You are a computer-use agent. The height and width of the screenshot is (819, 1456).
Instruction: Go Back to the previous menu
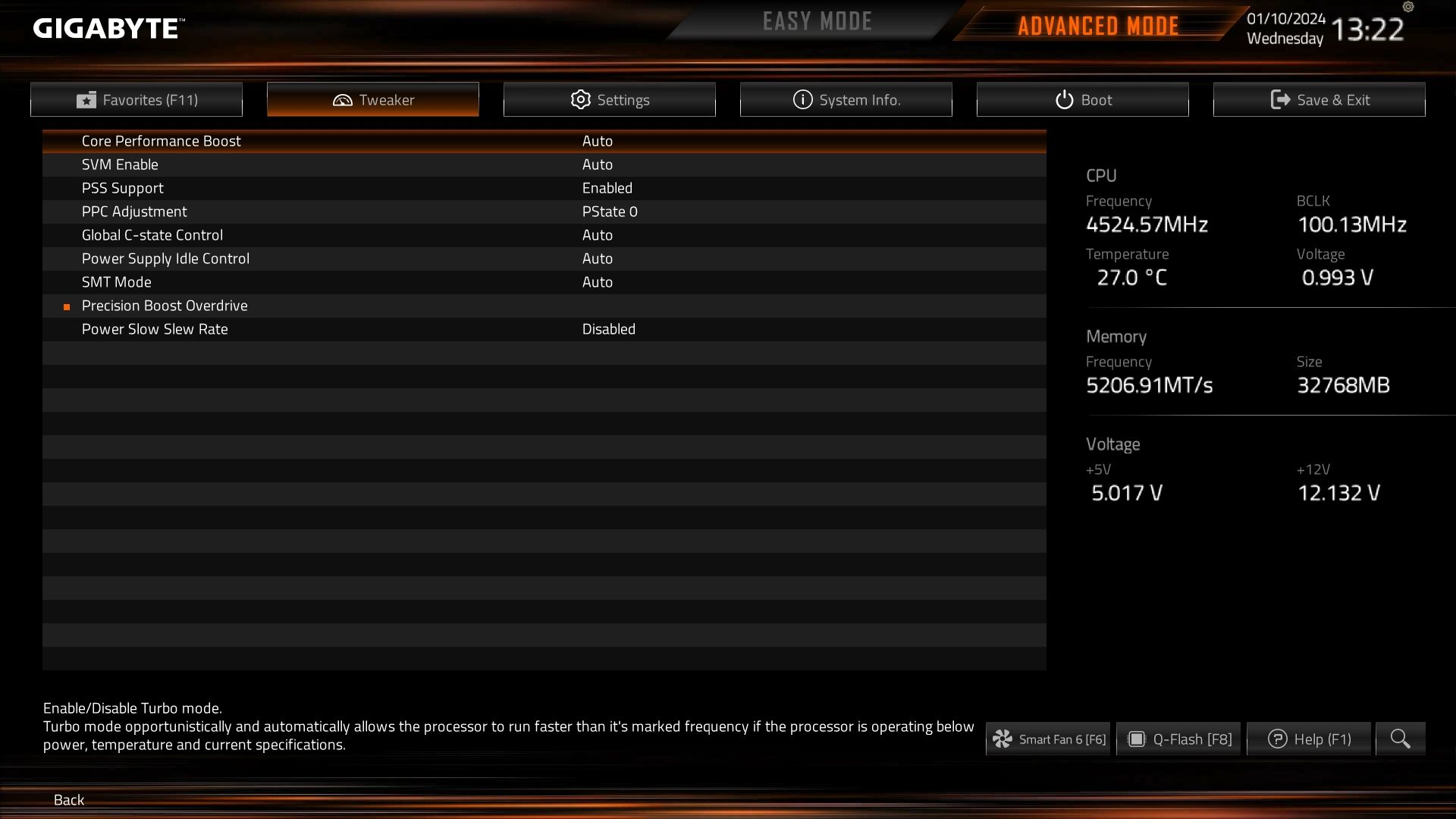coord(69,799)
